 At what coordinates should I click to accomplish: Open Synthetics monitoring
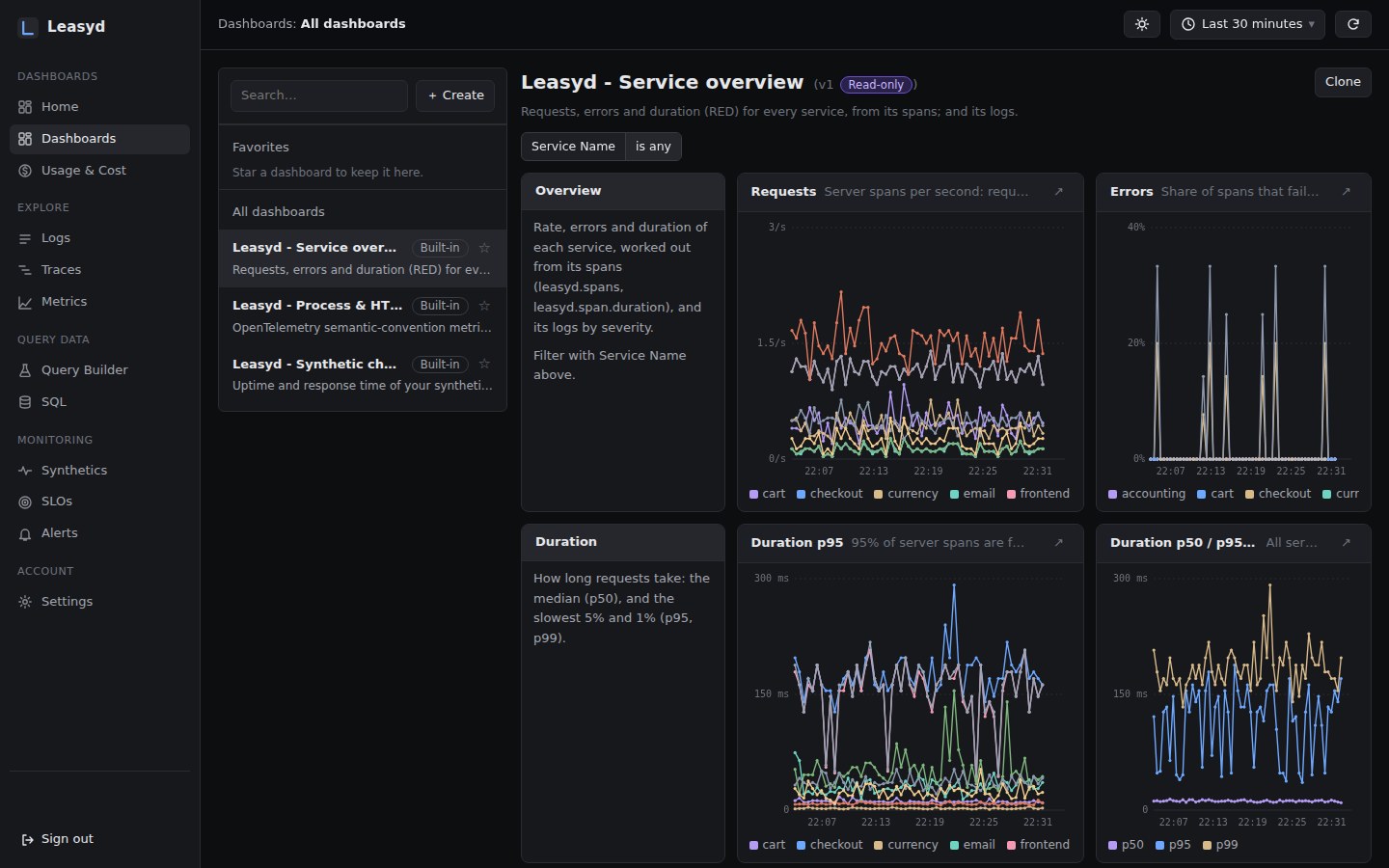[99, 471]
